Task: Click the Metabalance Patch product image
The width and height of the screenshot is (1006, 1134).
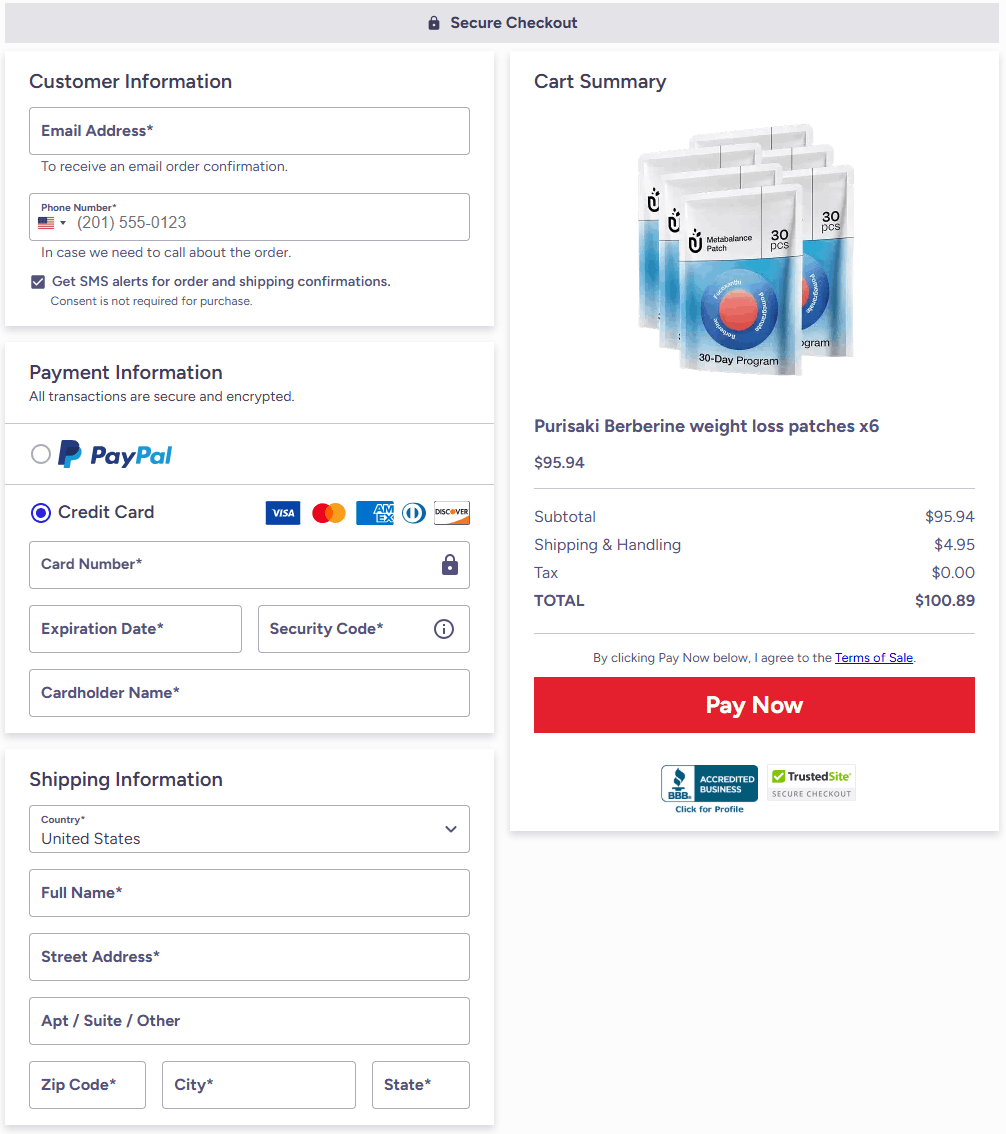Action: 745,251
